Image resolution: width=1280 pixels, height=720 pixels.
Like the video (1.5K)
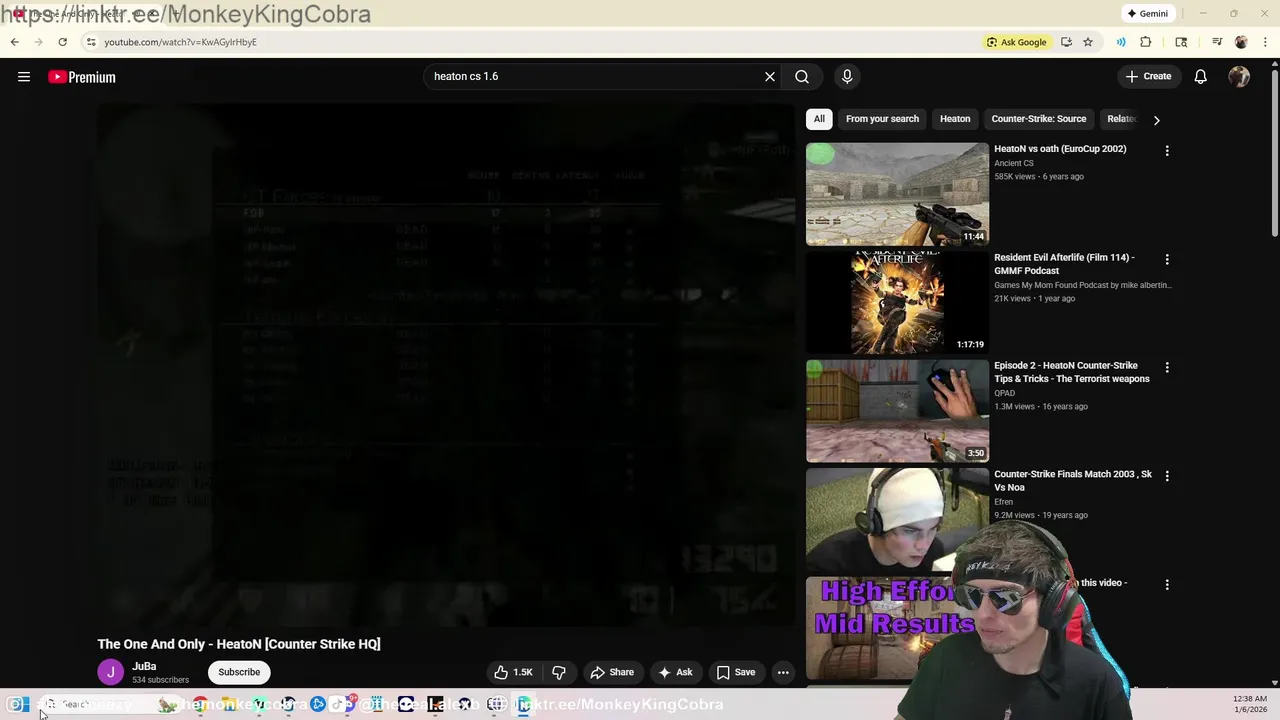coord(513,672)
